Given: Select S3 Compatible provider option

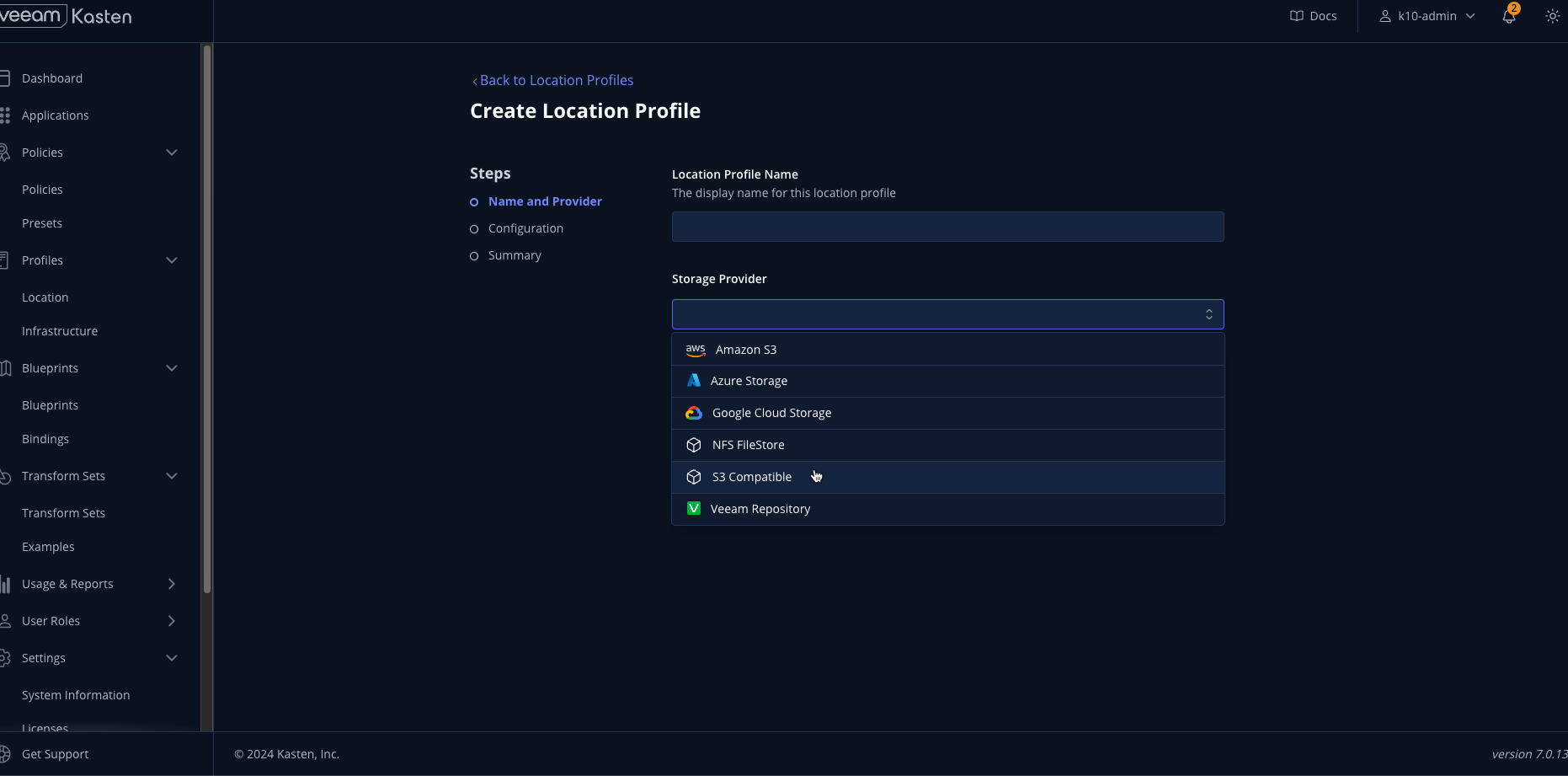Looking at the screenshot, I should point(947,477).
